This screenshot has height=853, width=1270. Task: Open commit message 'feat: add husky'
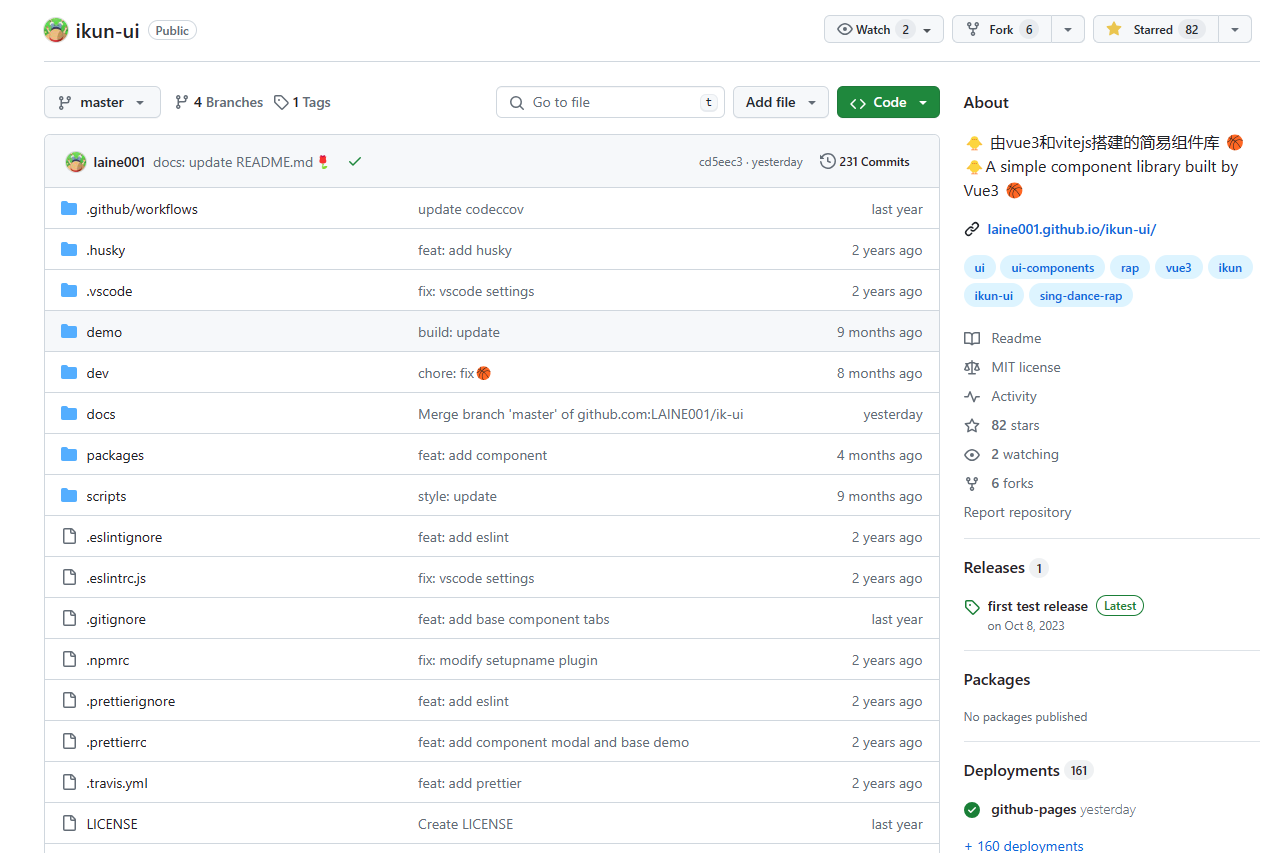point(465,250)
